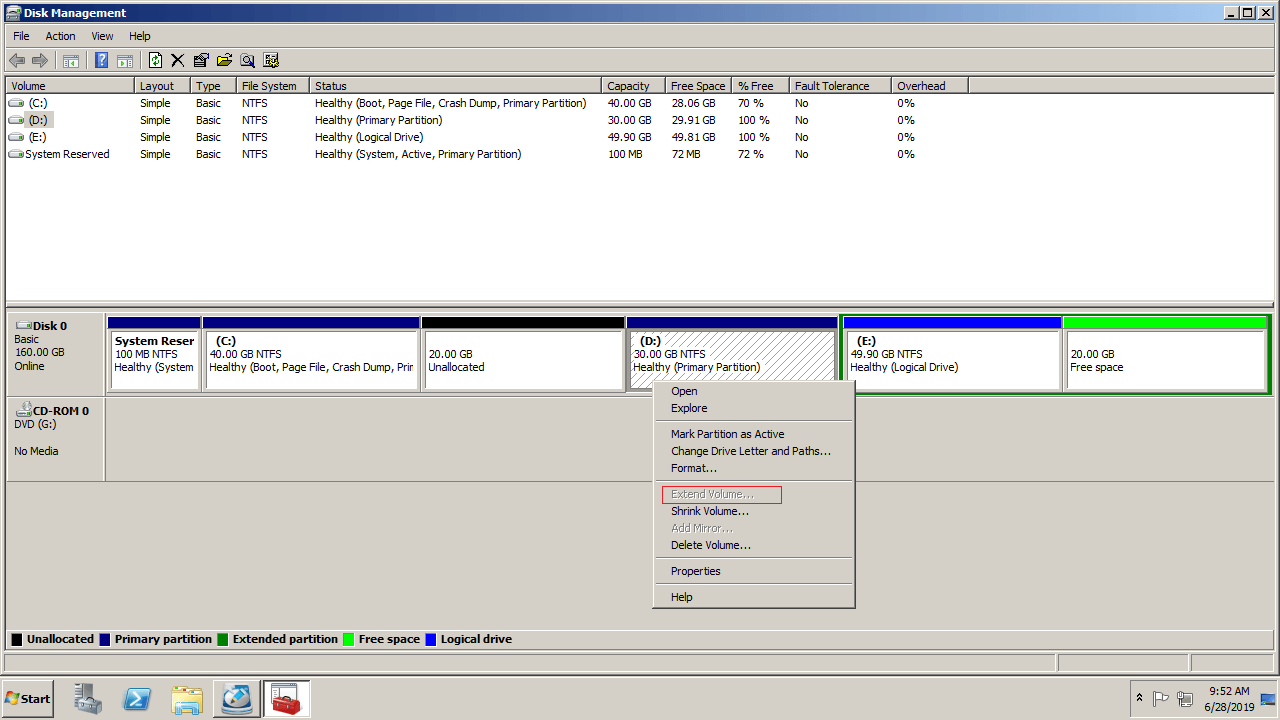Open the Action menu
Viewport: 1280px width, 720px height.
pos(60,36)
